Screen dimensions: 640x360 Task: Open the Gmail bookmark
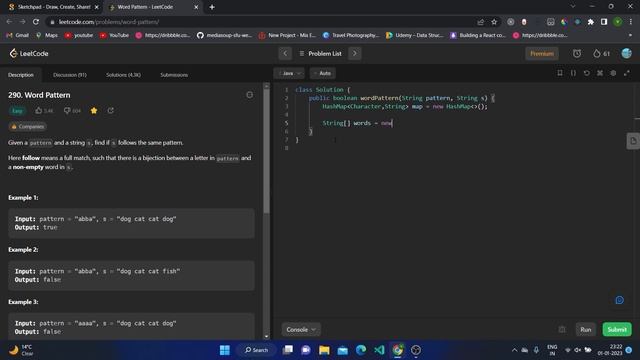tap(18, 35)
